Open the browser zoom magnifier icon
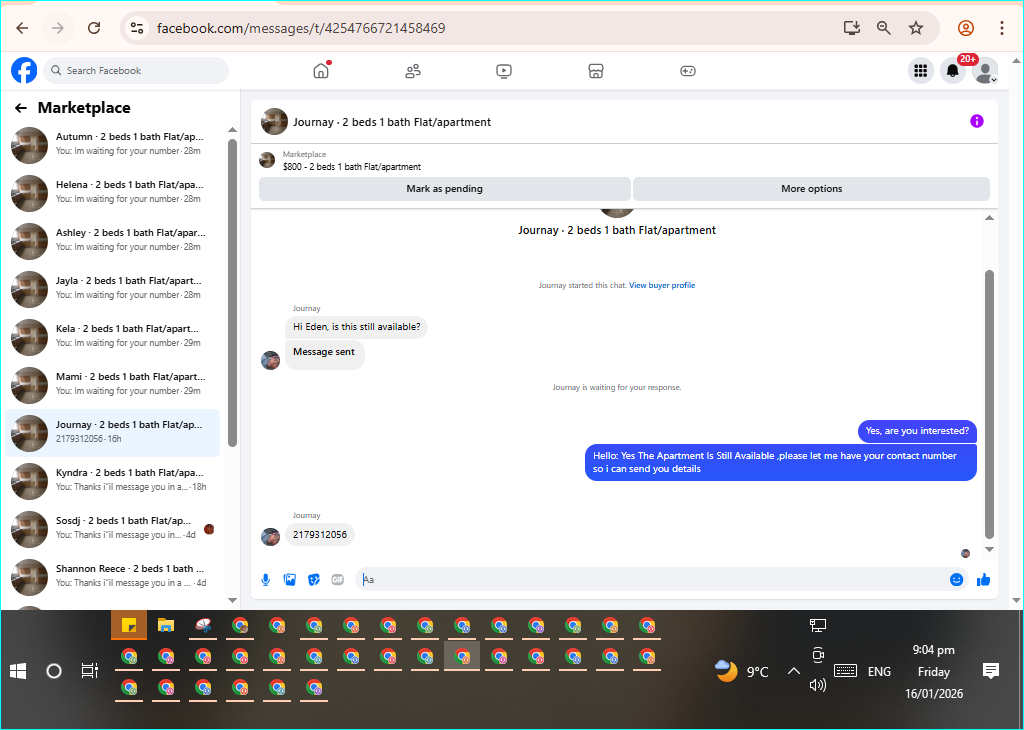Image resolution: width=1024 pixels, height=730 pixels. [x=884, y=28]
